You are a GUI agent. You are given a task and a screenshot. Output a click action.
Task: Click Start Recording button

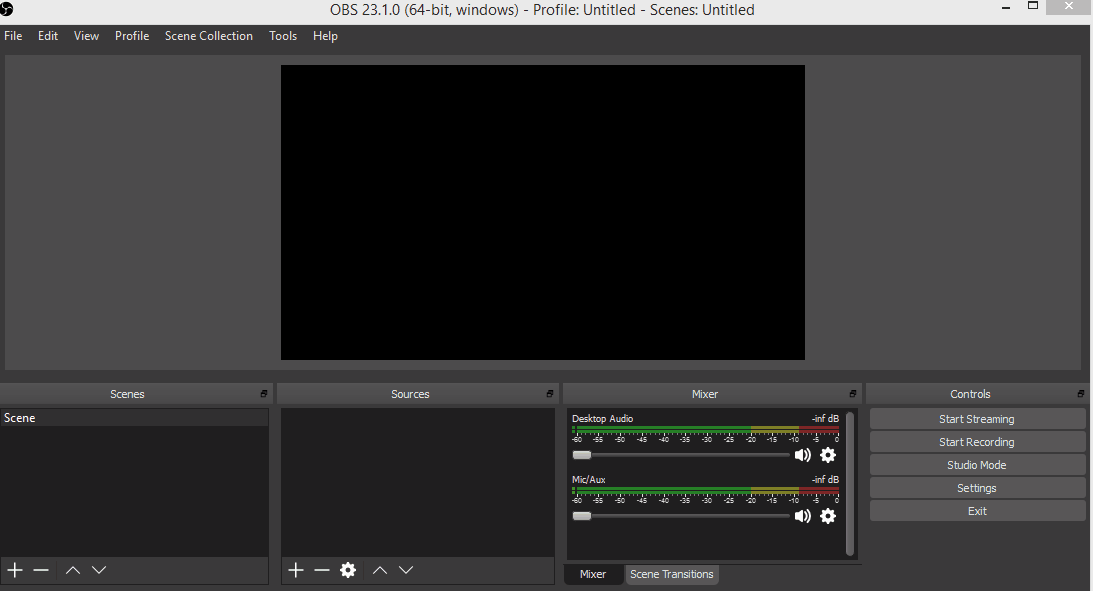(977, 442)
